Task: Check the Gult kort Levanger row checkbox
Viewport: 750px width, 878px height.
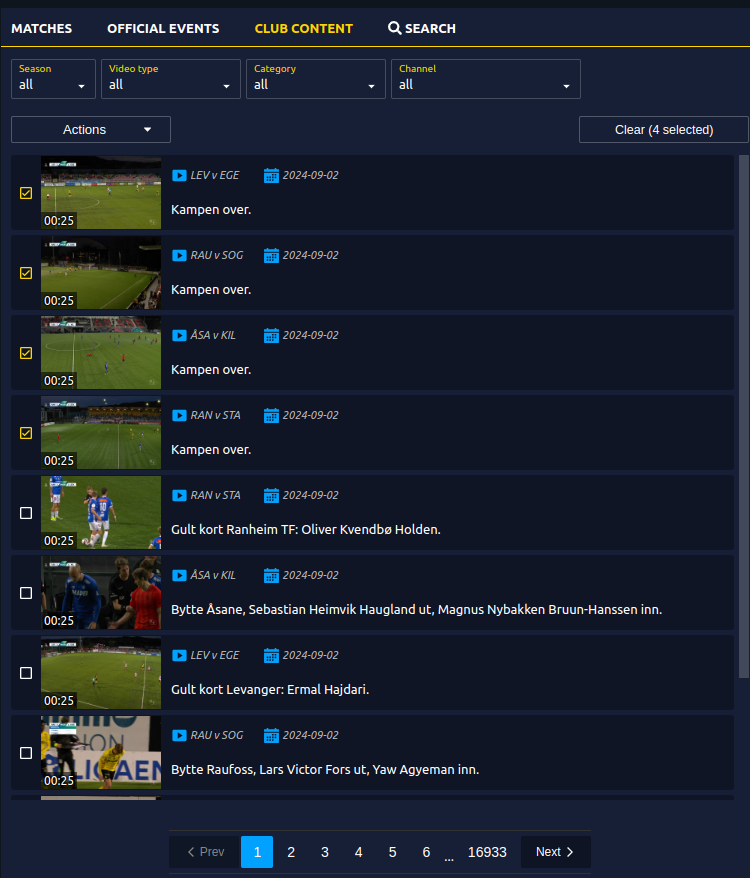Action: point(26,673)
